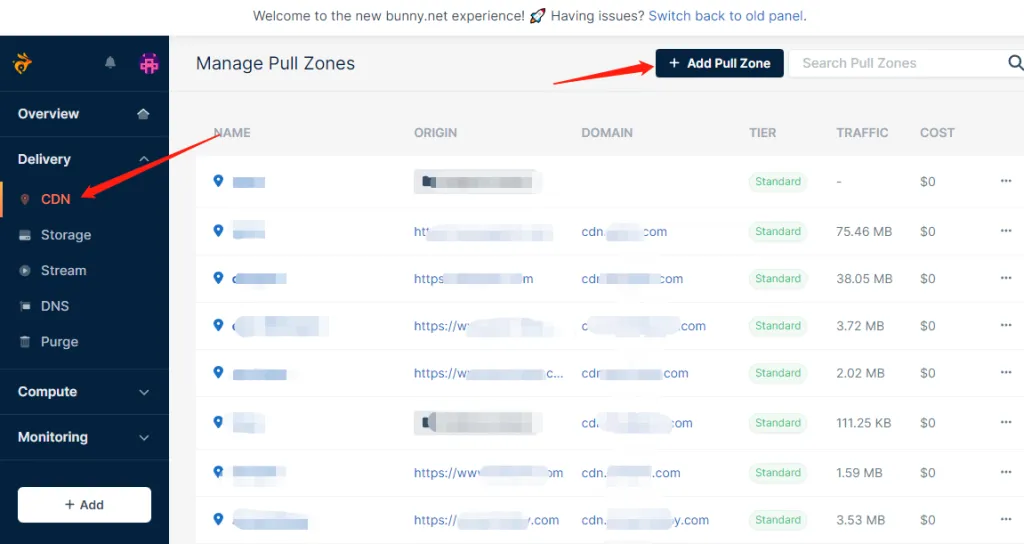
Task: Open three-dot menu for 111.25 KB row
Action: 1005,423
